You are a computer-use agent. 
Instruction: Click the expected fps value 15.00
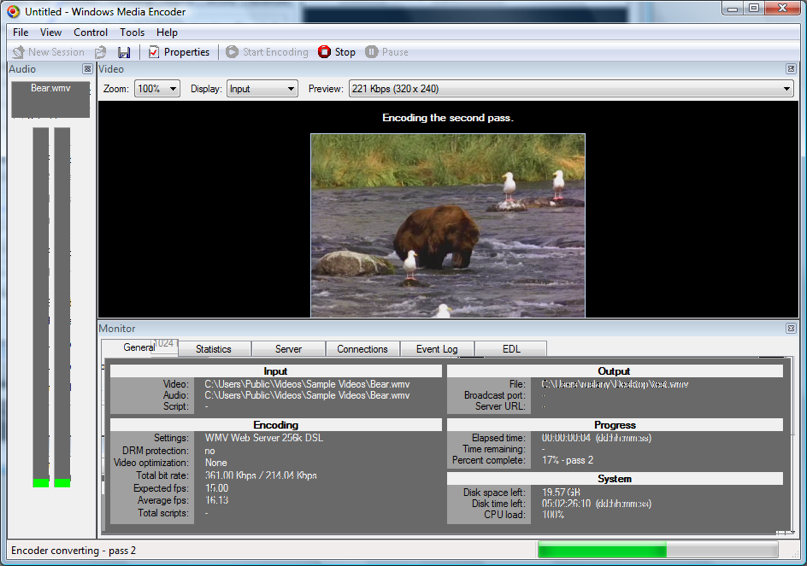(217, 488)
